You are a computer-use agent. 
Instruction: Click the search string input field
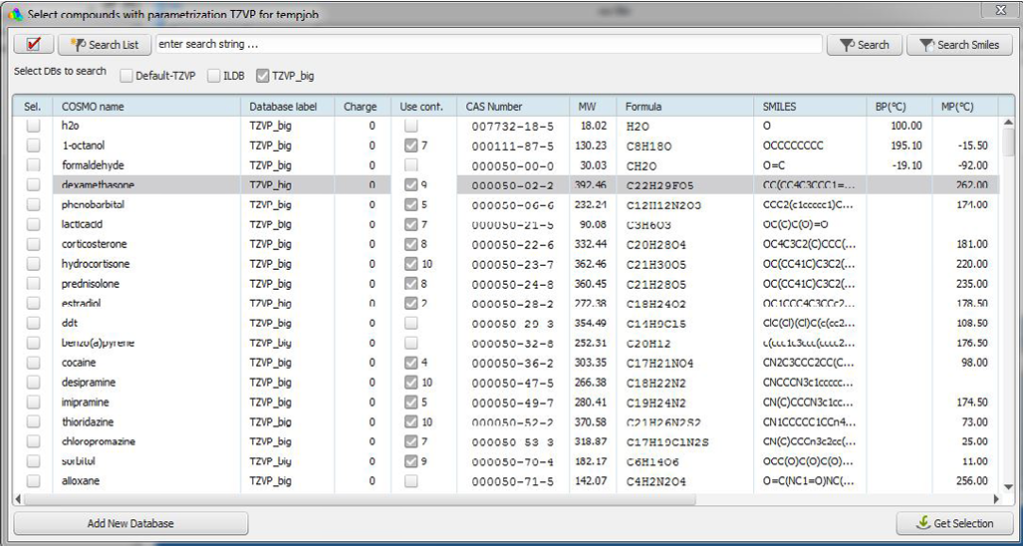coord(488,45)
